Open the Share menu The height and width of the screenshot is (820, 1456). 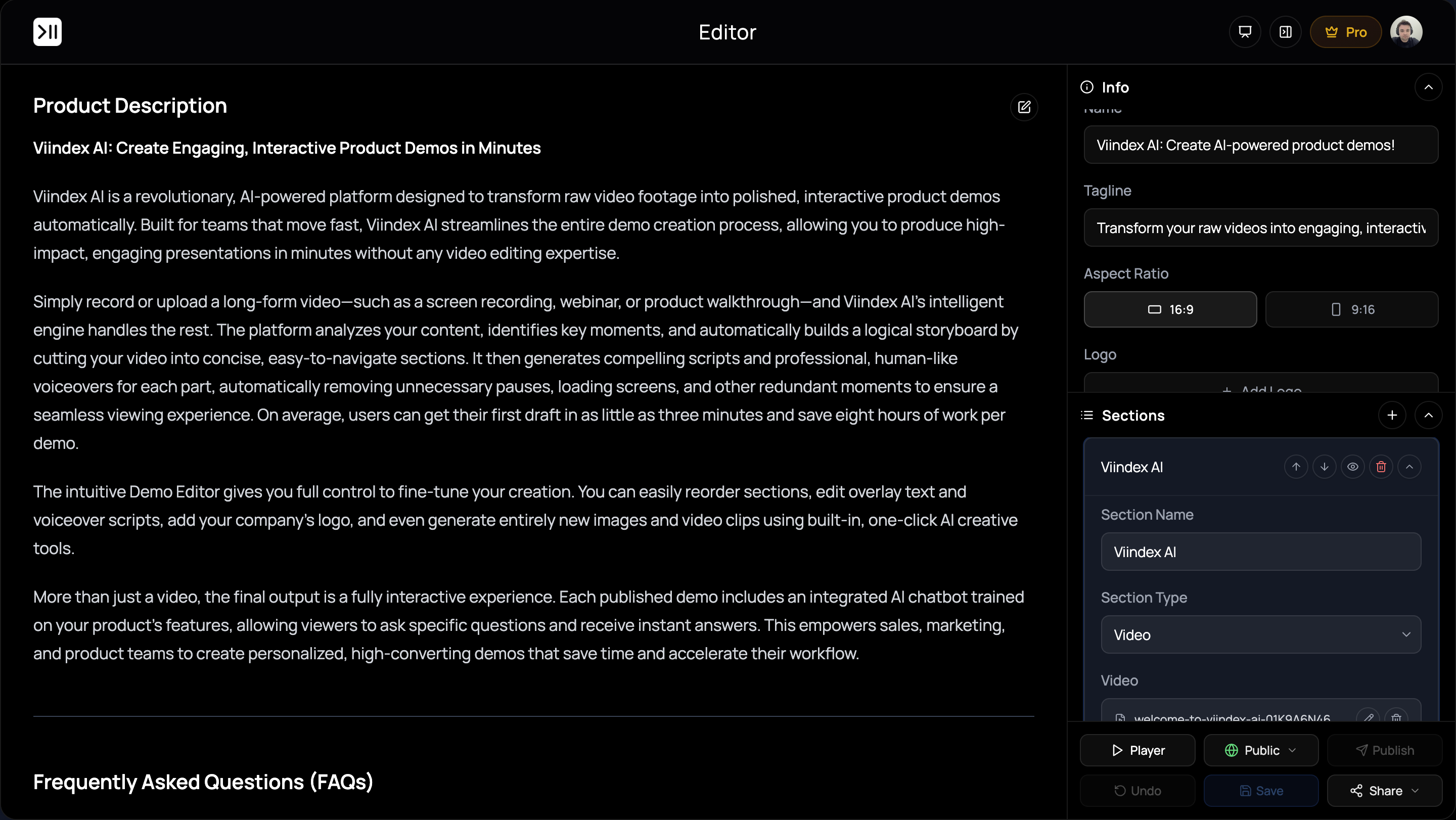(x=1384, y=791)
